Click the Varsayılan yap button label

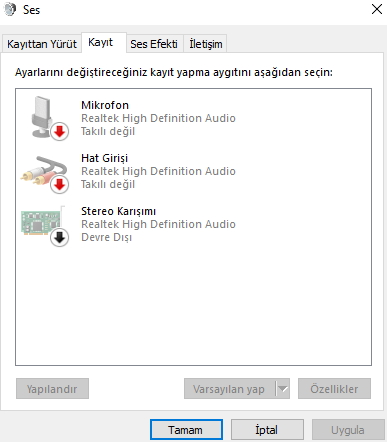[229, 389]
